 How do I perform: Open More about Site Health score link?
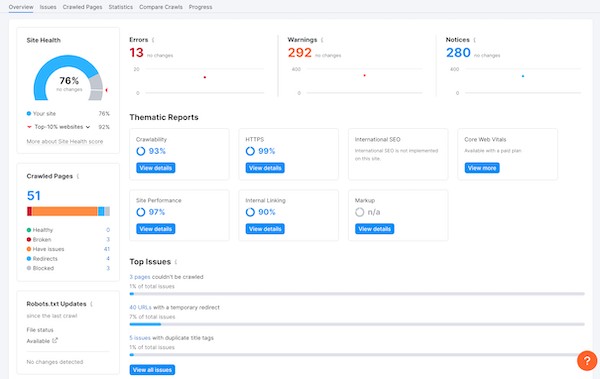click(65, 141)
